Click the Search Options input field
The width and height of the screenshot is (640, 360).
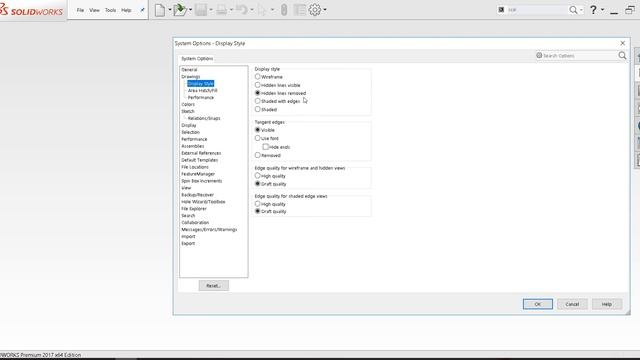[578, 56]
